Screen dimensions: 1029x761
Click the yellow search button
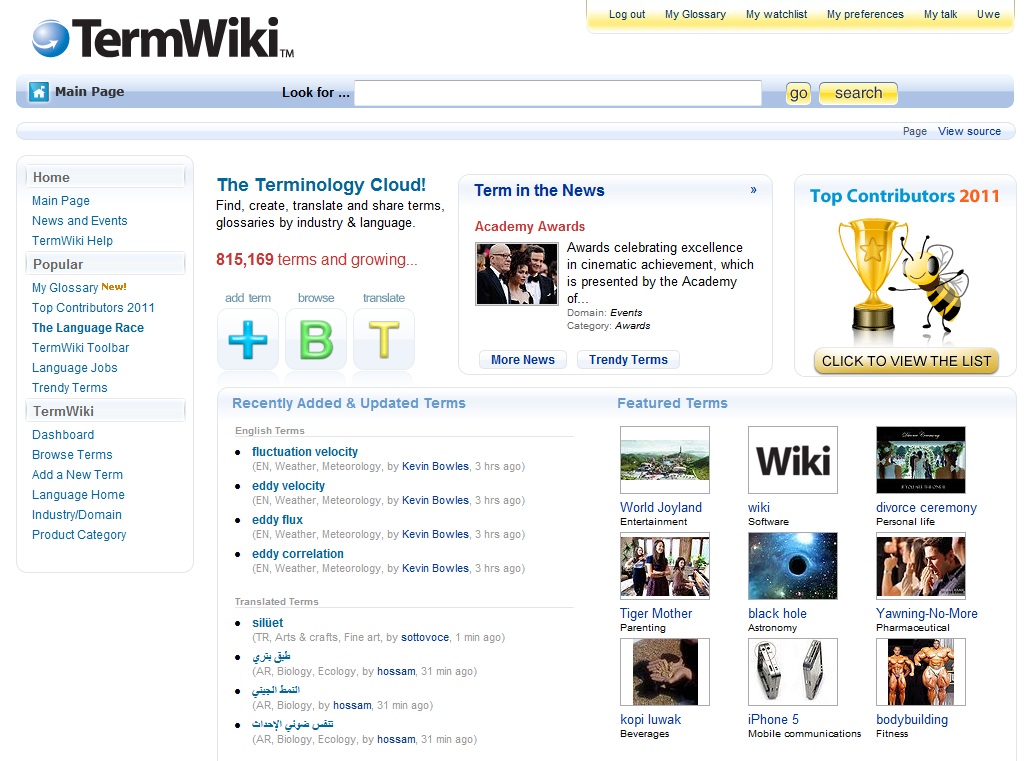tap(858, 93)
